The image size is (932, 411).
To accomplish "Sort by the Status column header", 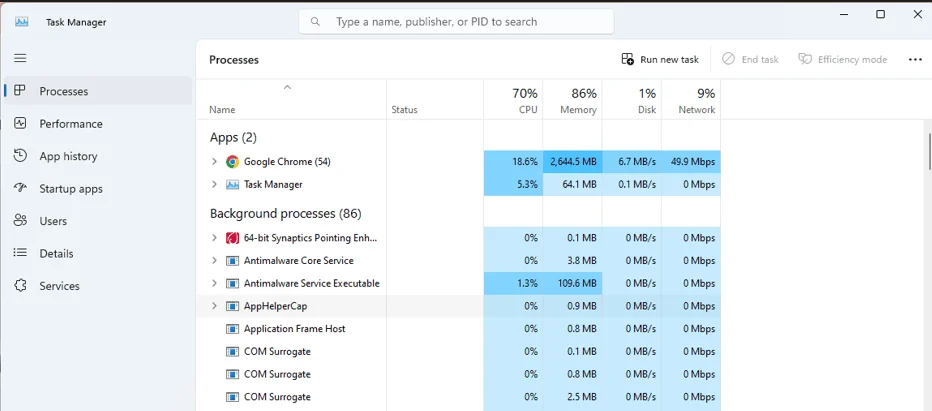I will point(435,99).
